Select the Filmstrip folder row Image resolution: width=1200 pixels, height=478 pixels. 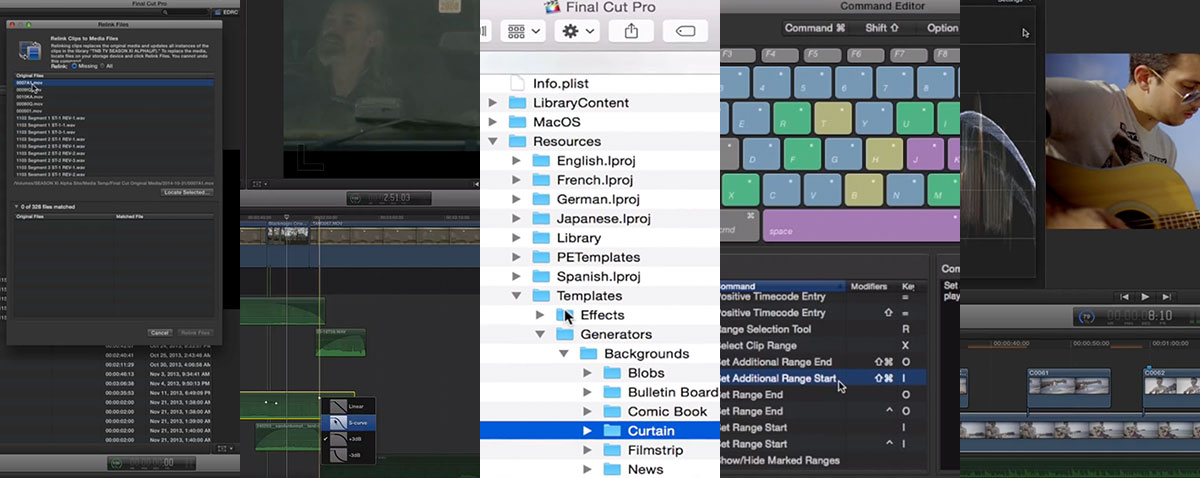tap(600, 450)
